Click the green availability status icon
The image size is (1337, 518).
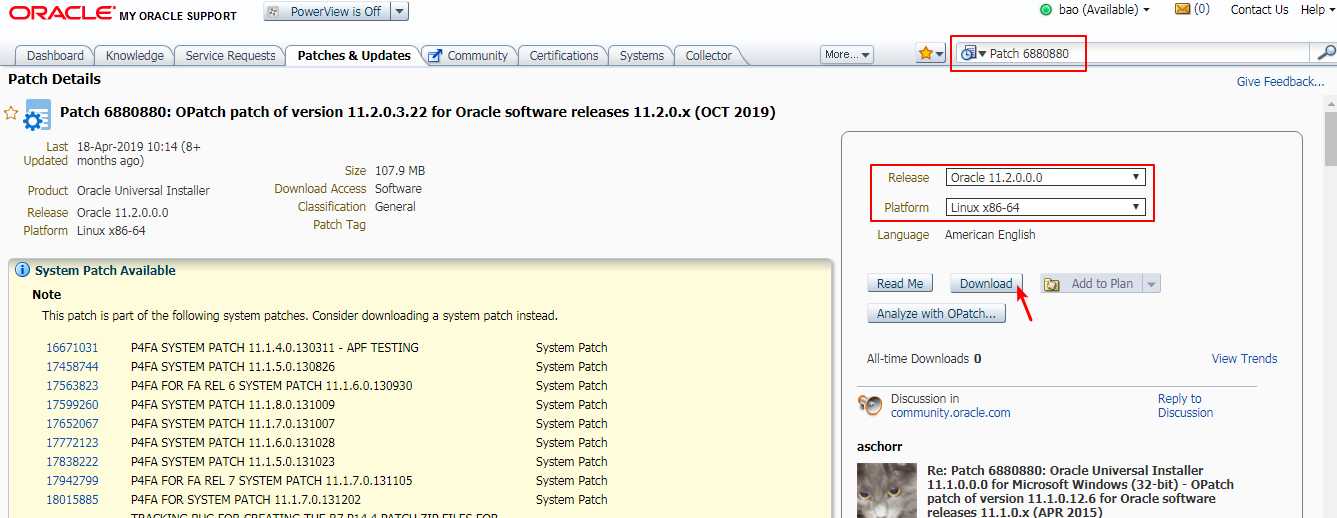click(x=1046, y=10)
